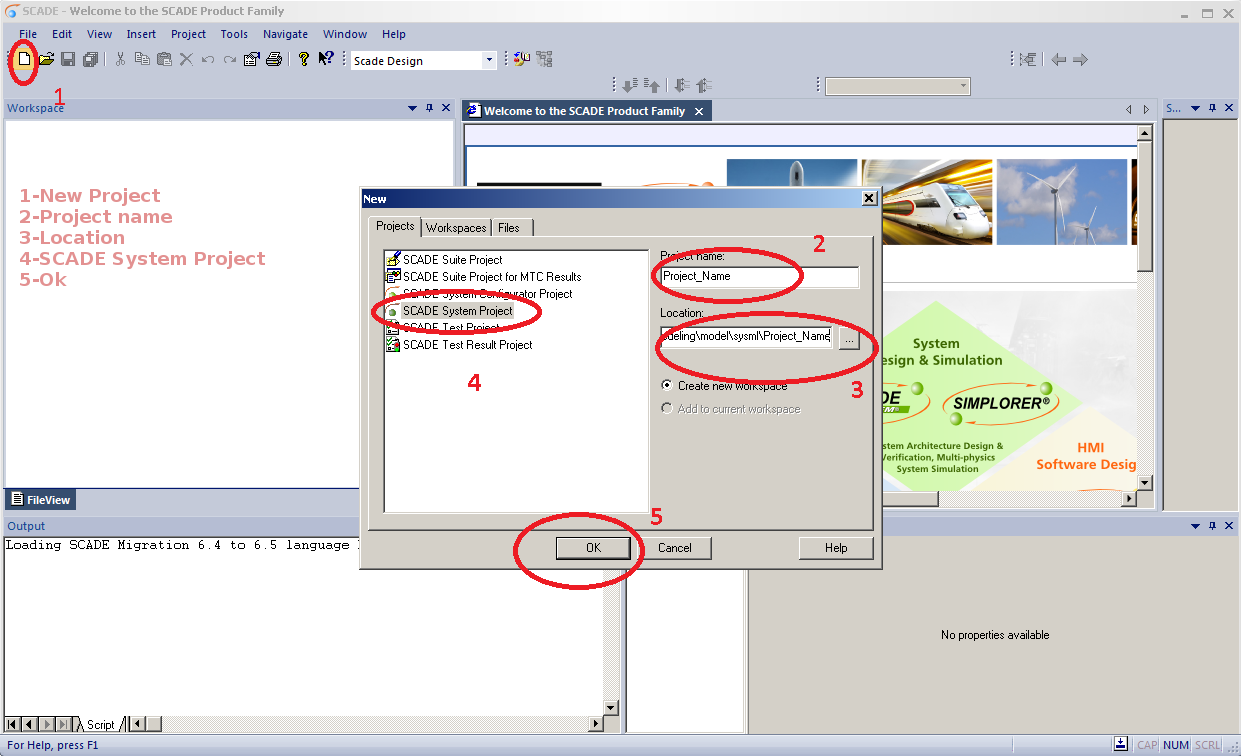Click the forward right arrow navigation icon
Viewport: 1241px width, 756px height.
[x=1080, y=60]
